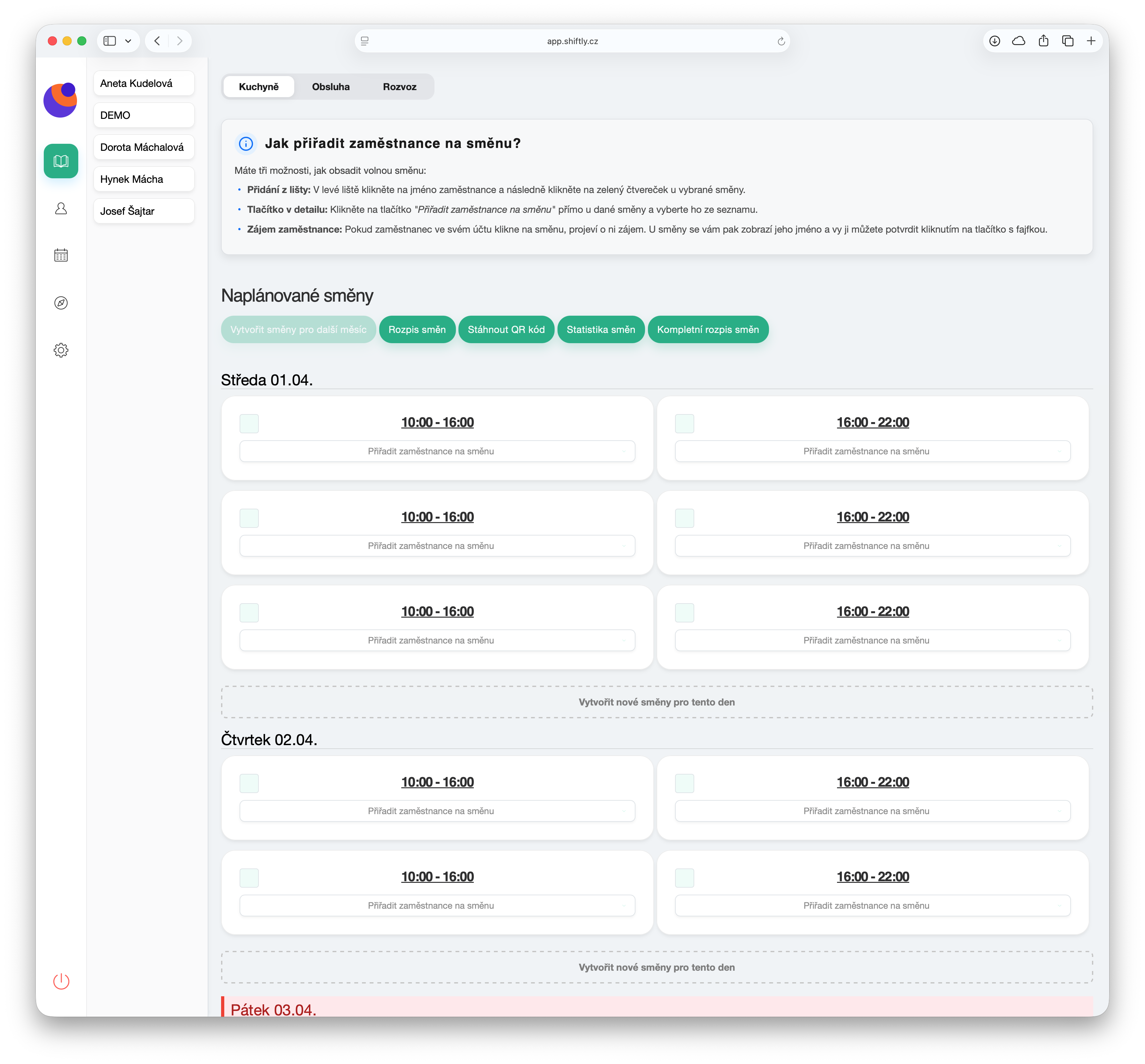
Task: Tick the green square of first Středa 10:00 shift
Action: [249, 423]
